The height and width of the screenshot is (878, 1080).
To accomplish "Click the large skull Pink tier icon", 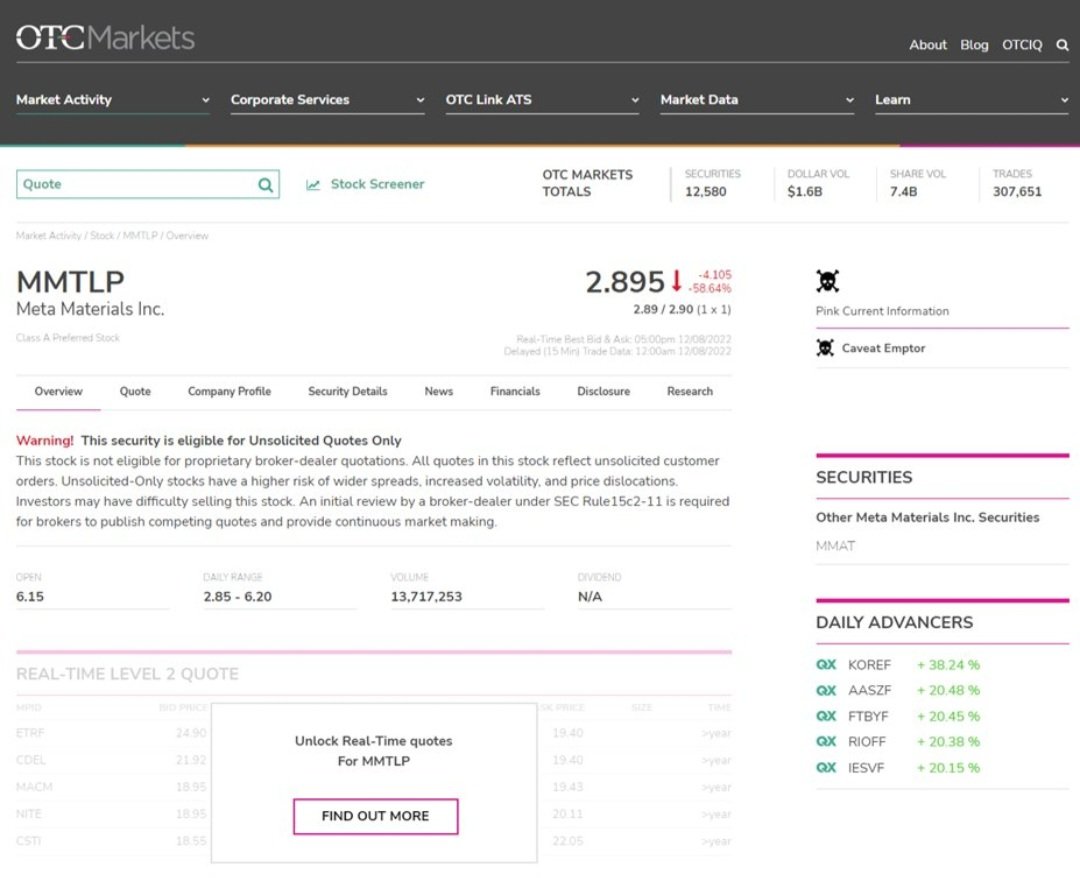I will (x=828, y=281).
